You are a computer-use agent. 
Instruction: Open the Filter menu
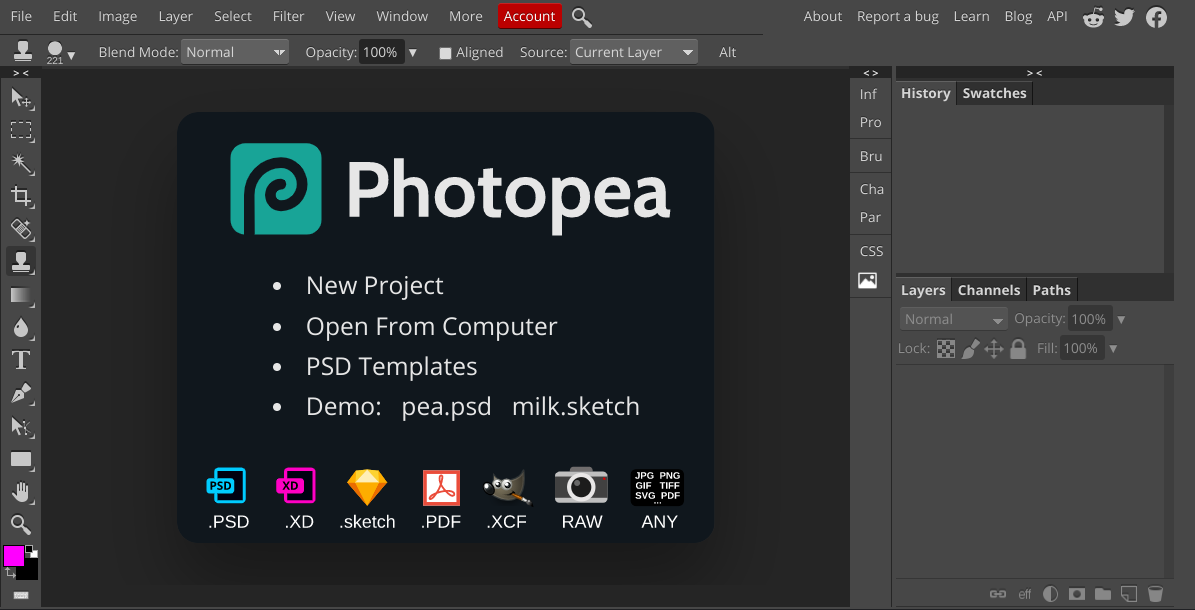click(288, 16)
